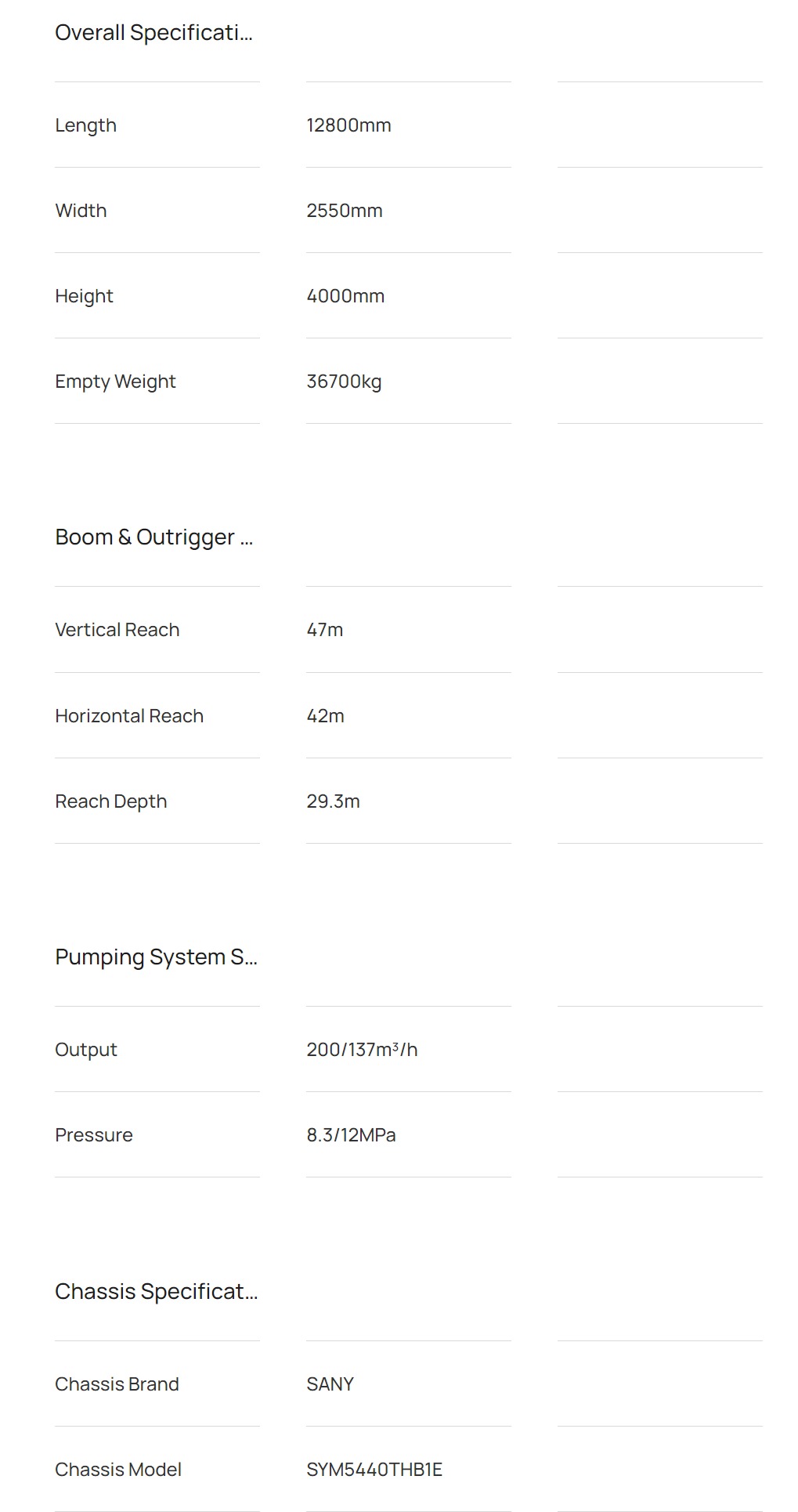Viewport: 798px width, 1512px height.
Task: Select the Output label
Action: point(86,1050)
